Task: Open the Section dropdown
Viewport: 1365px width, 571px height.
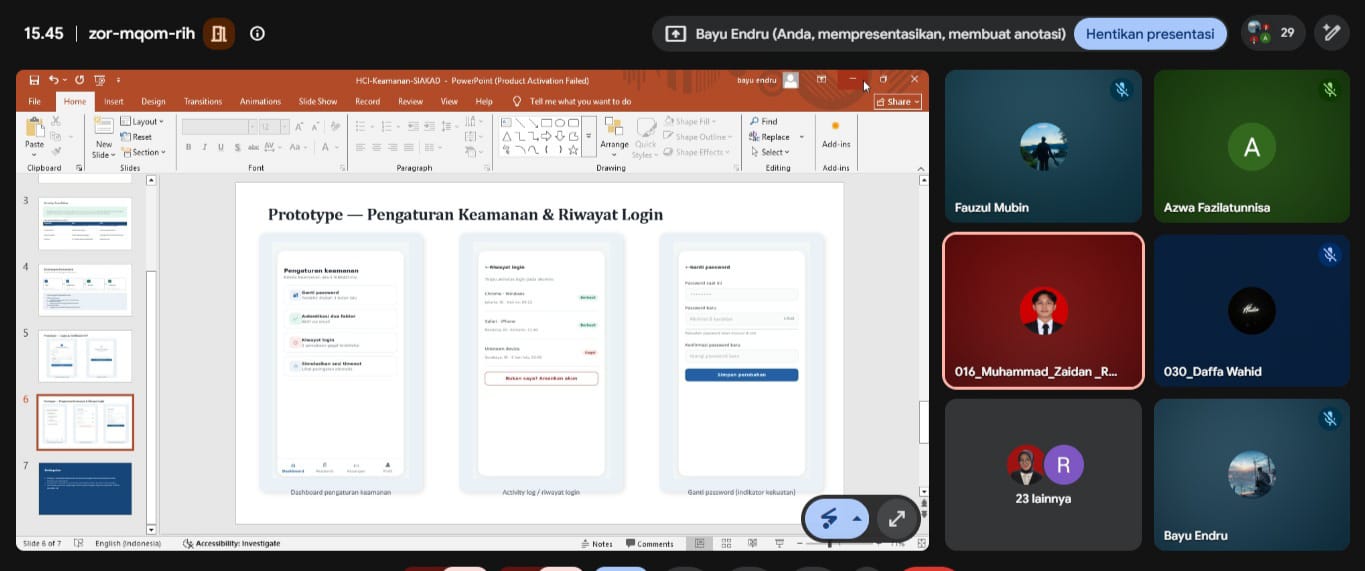Action: [142, 152]
